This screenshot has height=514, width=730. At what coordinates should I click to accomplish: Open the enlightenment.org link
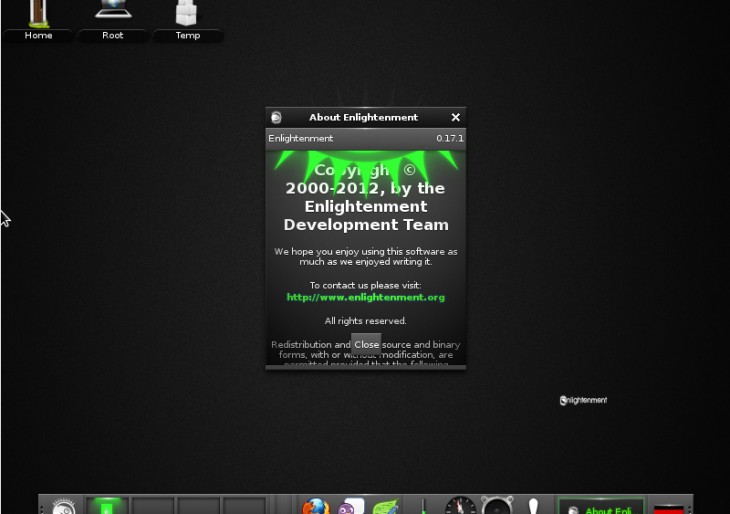point(365,297)
